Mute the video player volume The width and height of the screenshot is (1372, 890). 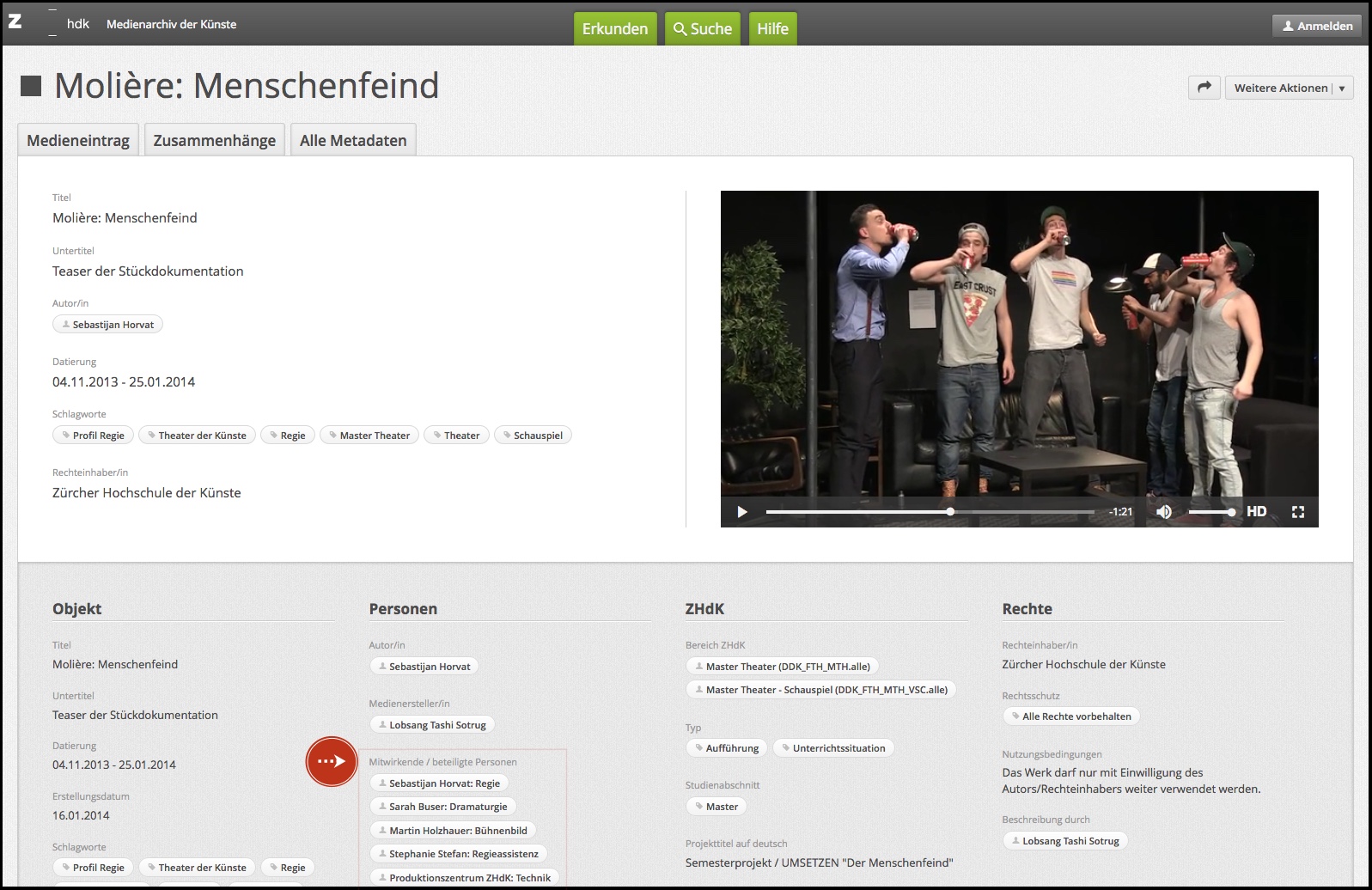coord(1164,512)
